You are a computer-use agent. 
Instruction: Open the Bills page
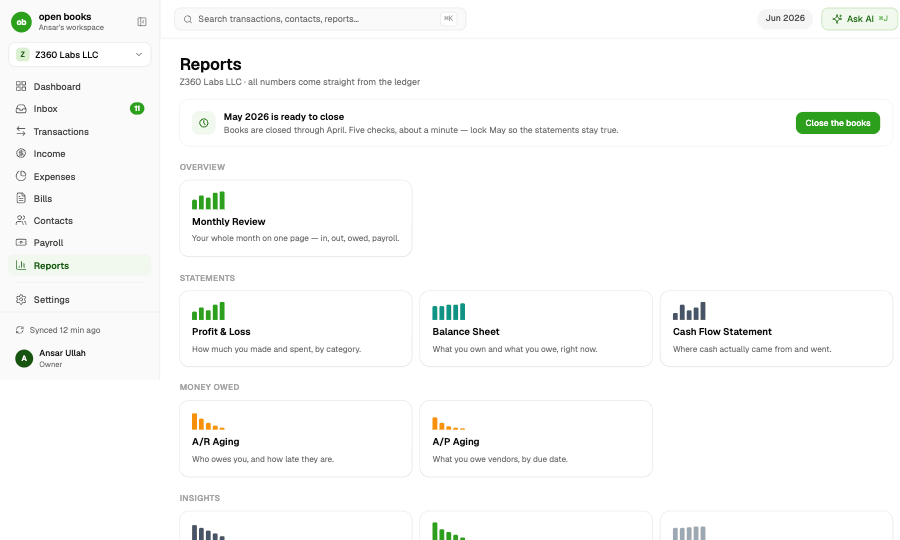[x=80, y=199]
